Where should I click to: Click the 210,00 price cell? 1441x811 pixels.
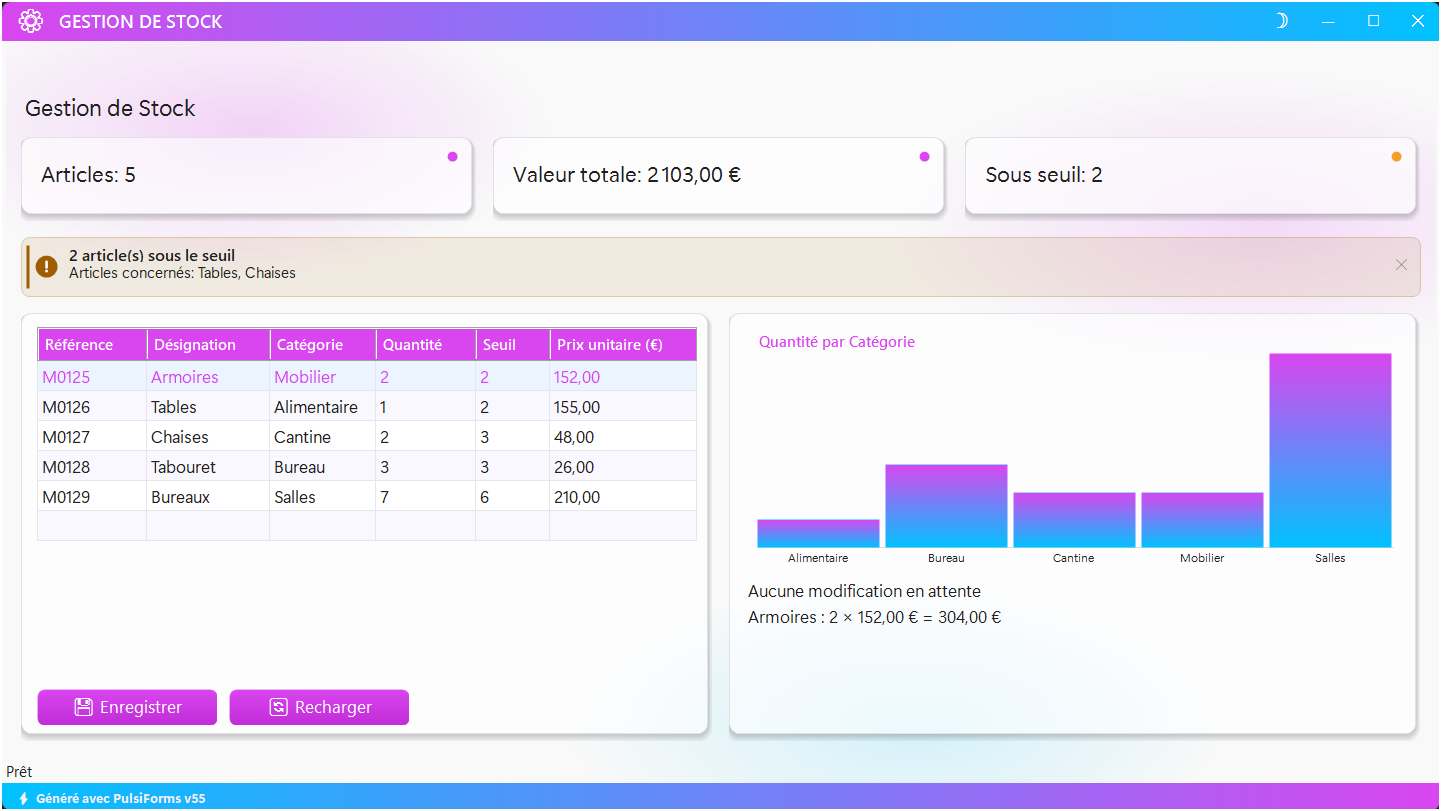tap(623, 497)
